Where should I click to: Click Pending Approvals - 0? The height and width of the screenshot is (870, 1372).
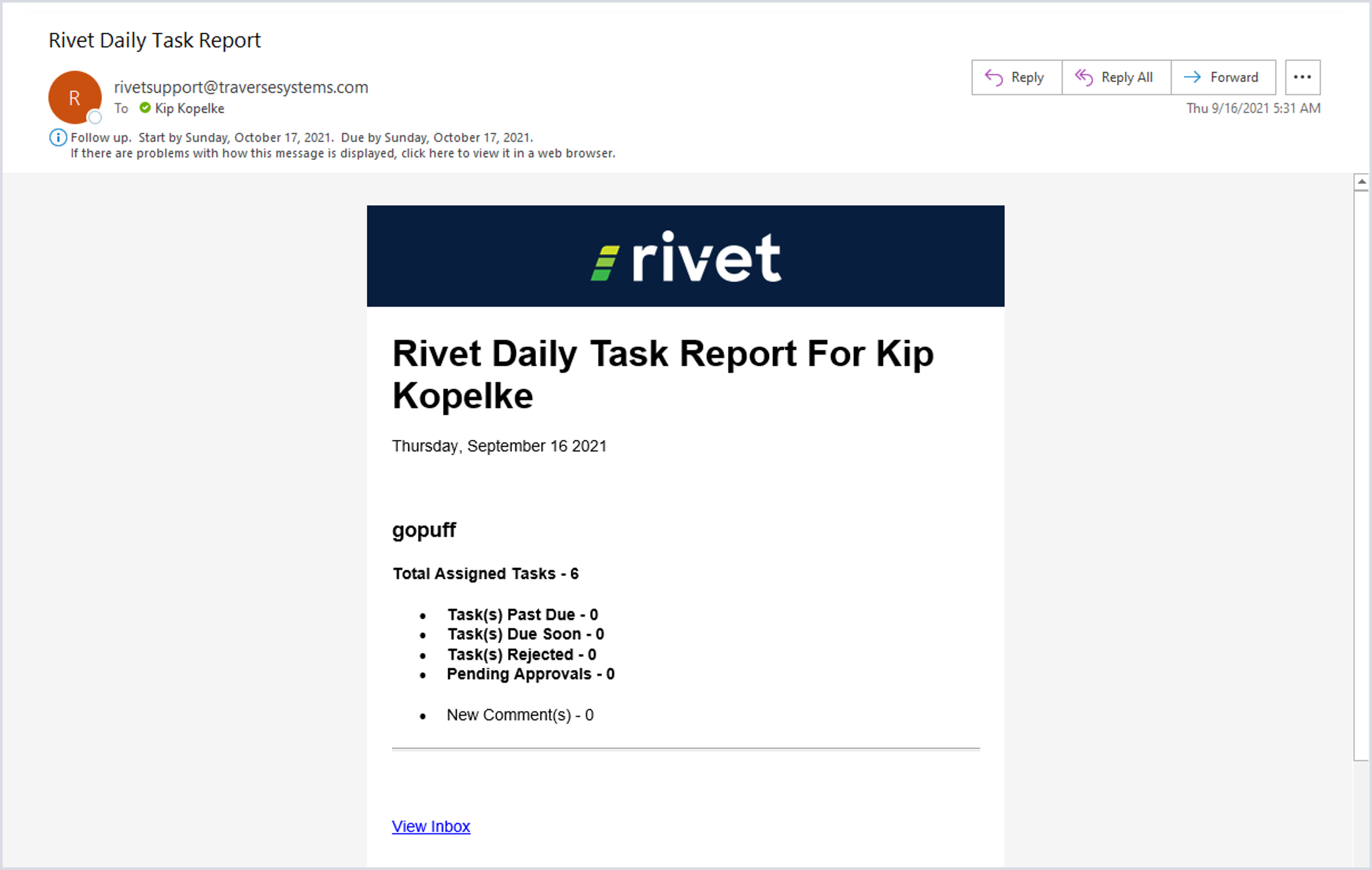[x=530, y=674]
